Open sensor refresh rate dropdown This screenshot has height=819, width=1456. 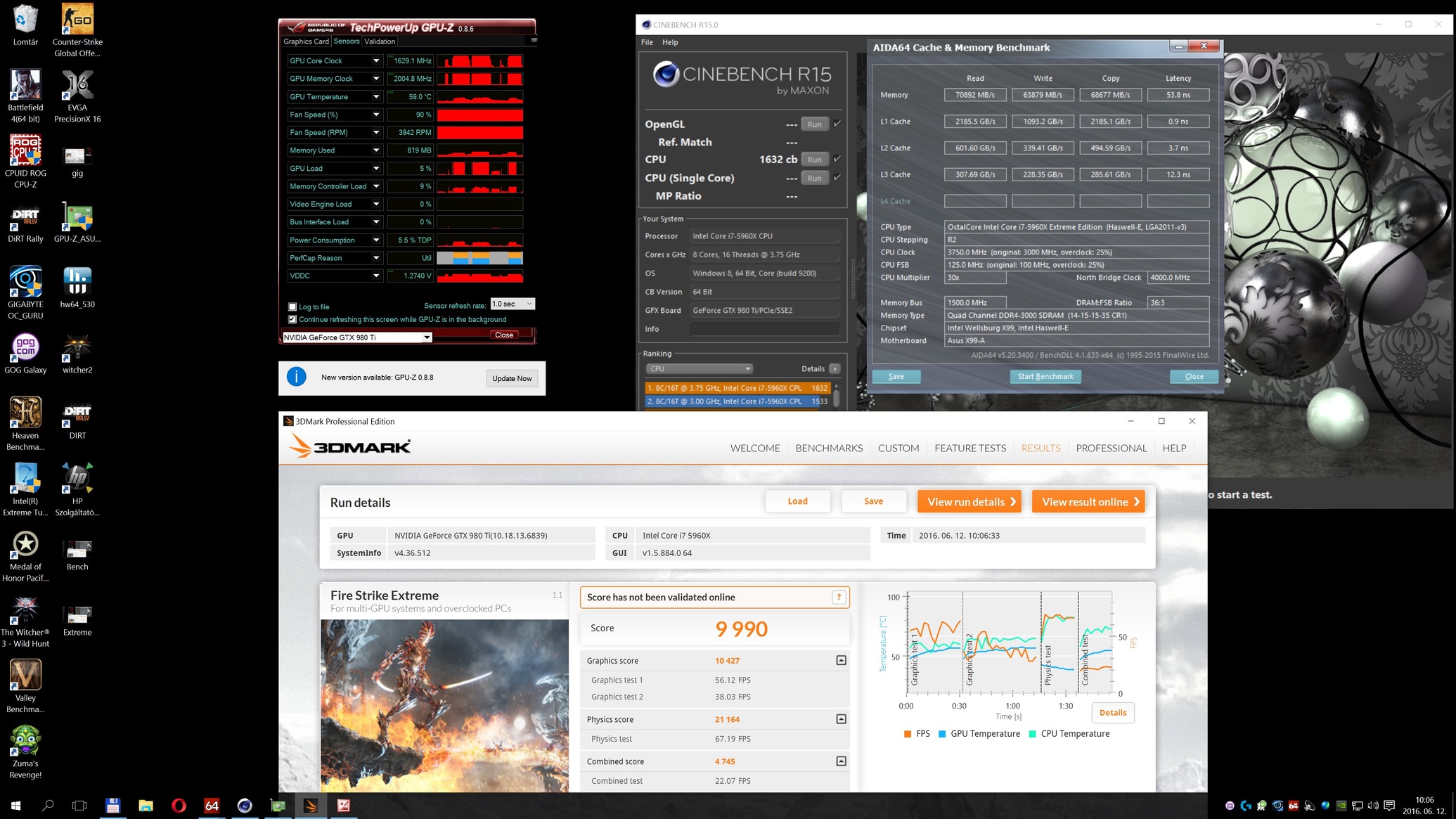[x=513, y=304]
